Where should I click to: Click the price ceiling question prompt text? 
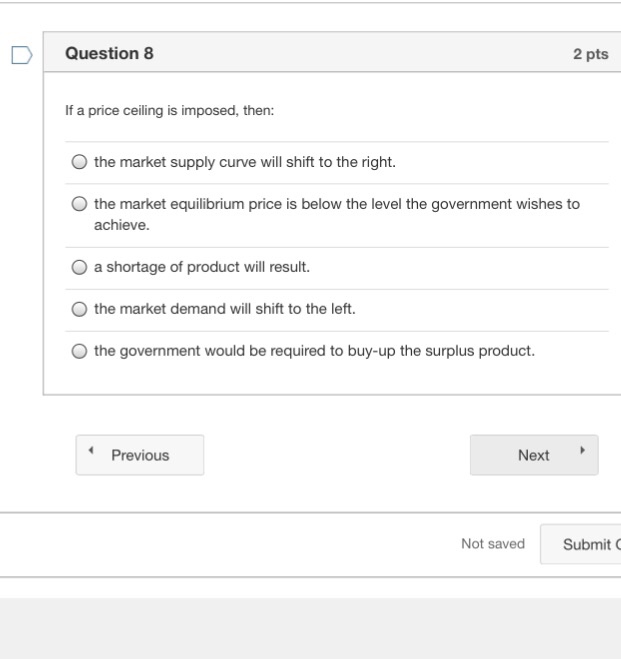[169, 110]
